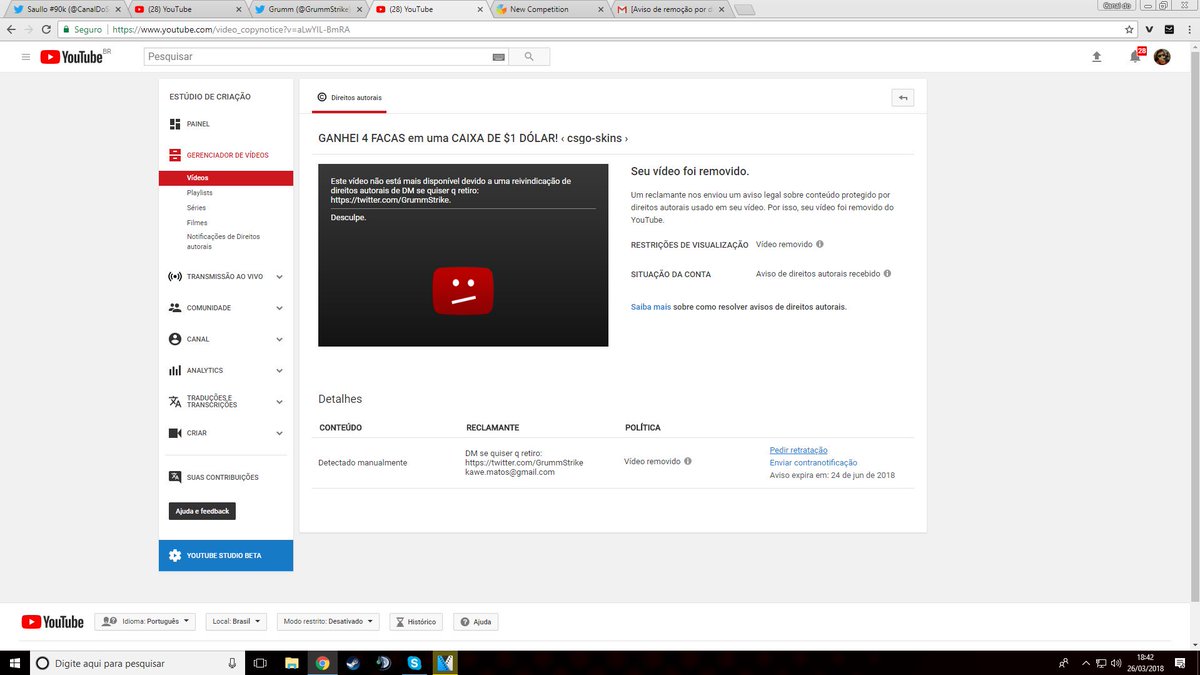Click the Ajuda footer button
This screenshot has width=1200, height=675.
[475, 621]
